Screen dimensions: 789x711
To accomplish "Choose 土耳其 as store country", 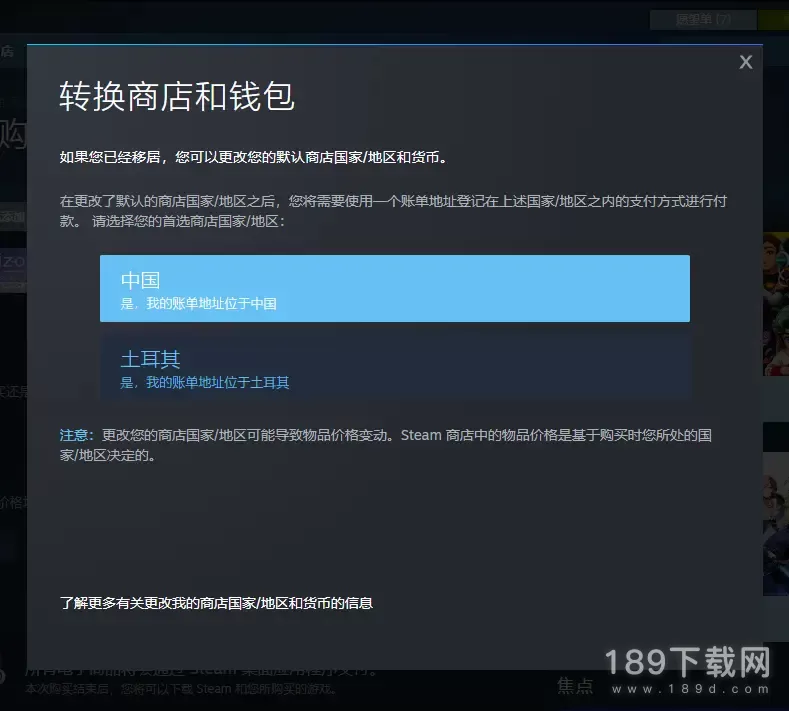I will (395, 368).
